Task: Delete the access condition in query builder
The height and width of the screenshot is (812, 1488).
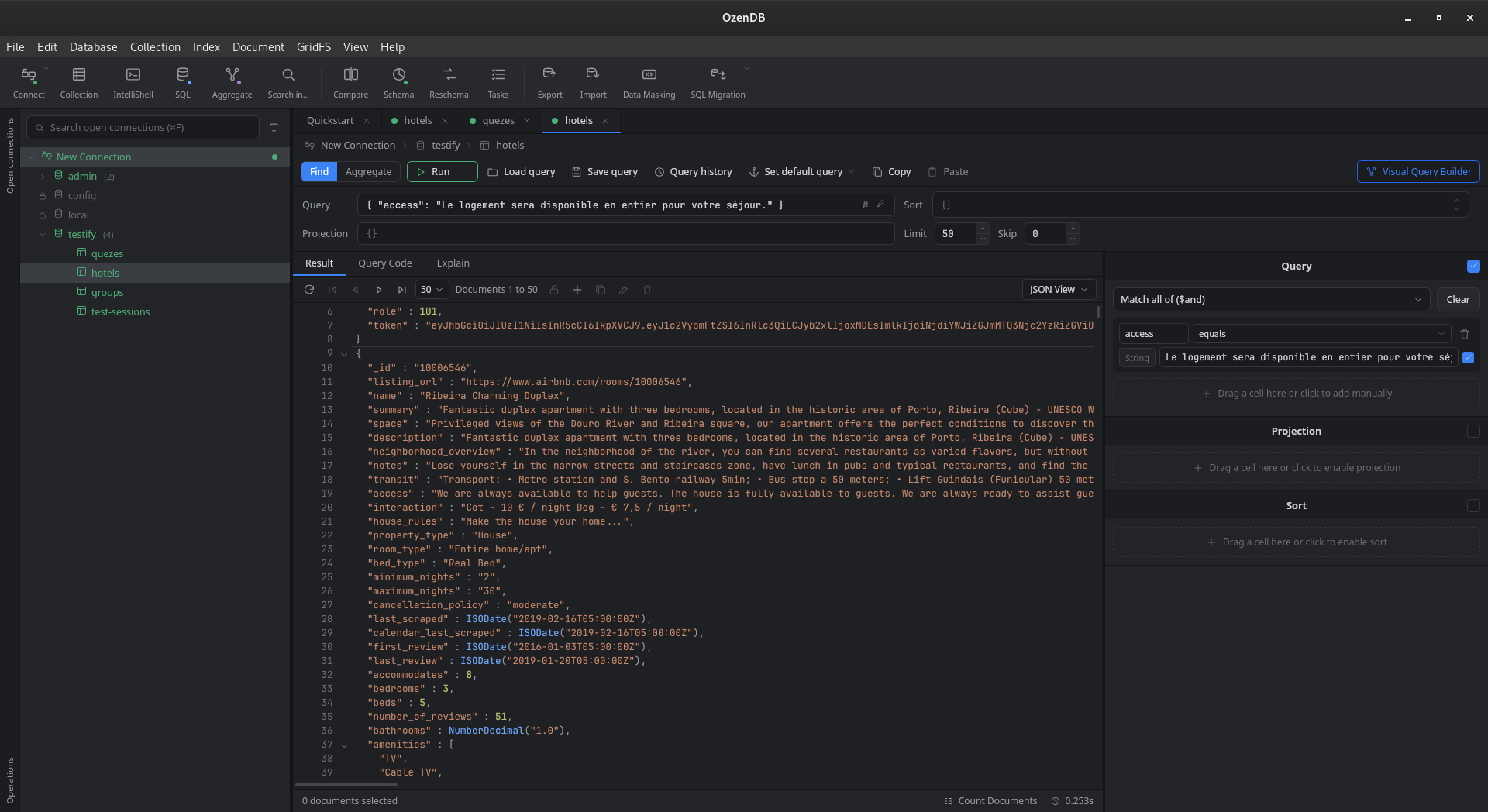Action: point(1465,334)
